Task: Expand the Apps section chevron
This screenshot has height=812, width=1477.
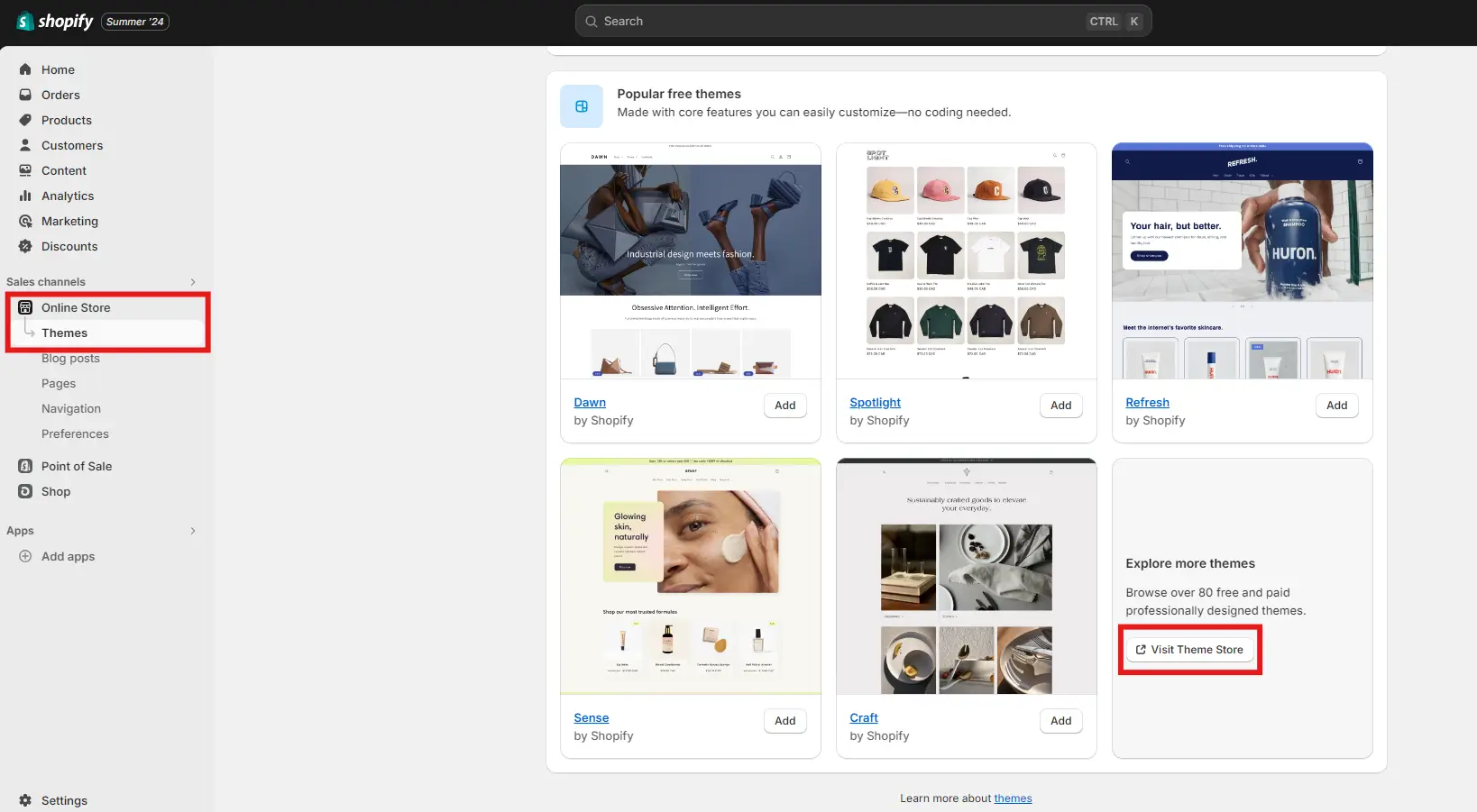Action: [193, 531]
